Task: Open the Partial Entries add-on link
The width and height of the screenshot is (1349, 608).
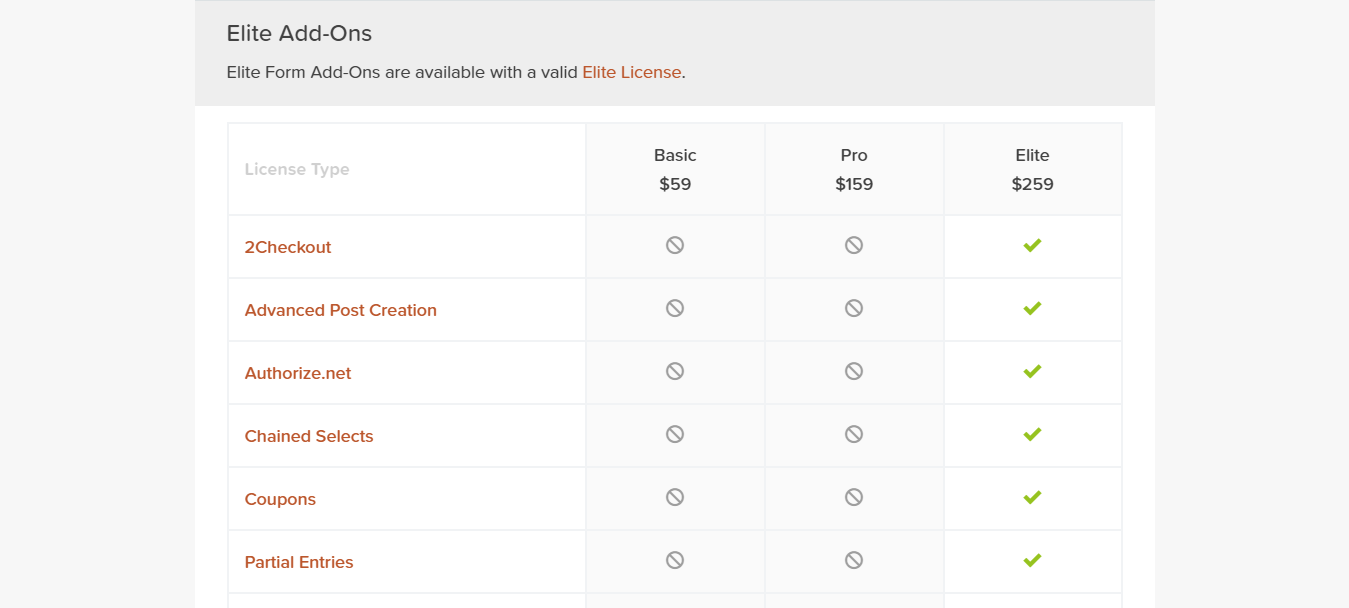Action: (299, 562)
